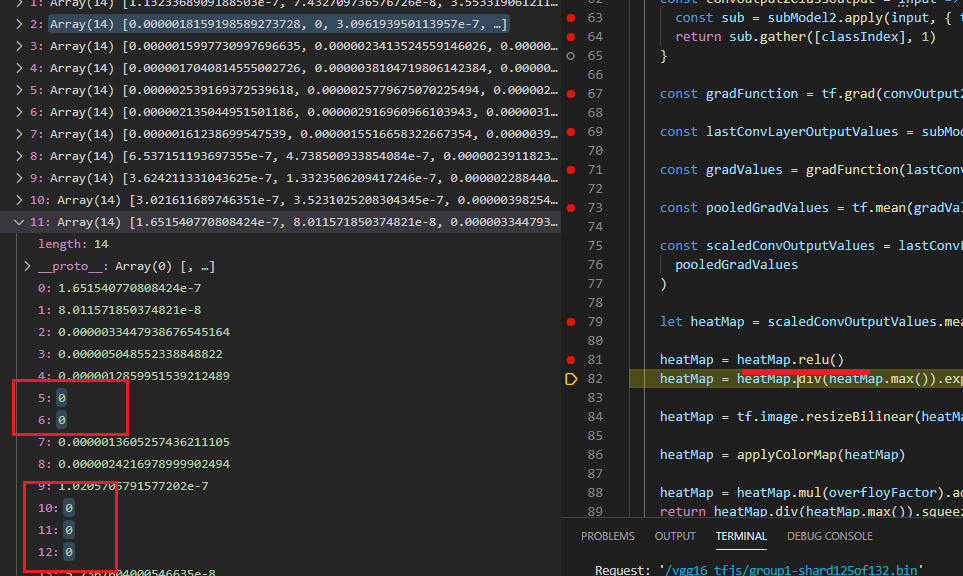
Task: Open the vgg16_tfjs shard path link in terminal
Action: point(791,570)
